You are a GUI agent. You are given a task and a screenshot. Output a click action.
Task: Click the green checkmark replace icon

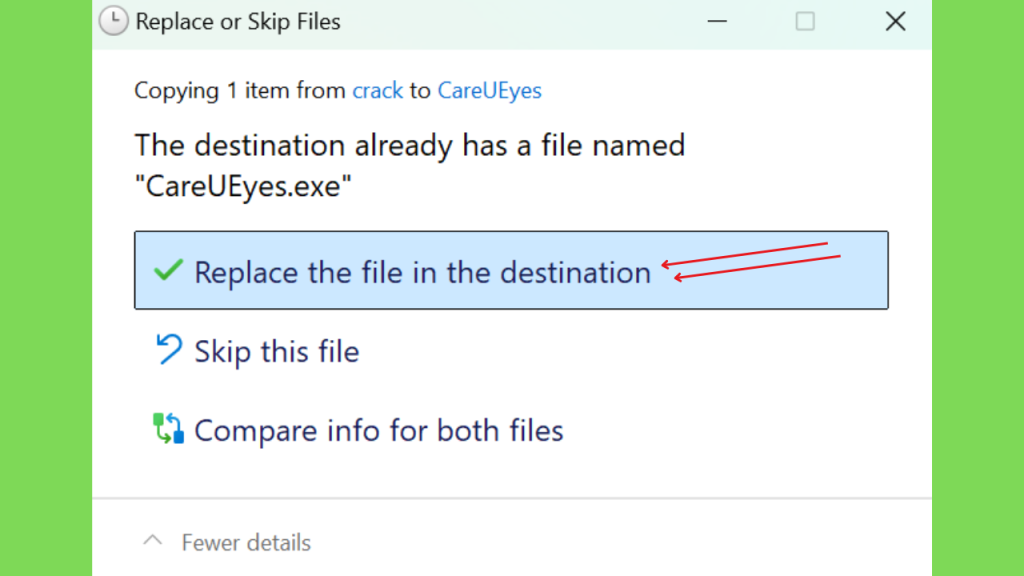tap(168, 270)
